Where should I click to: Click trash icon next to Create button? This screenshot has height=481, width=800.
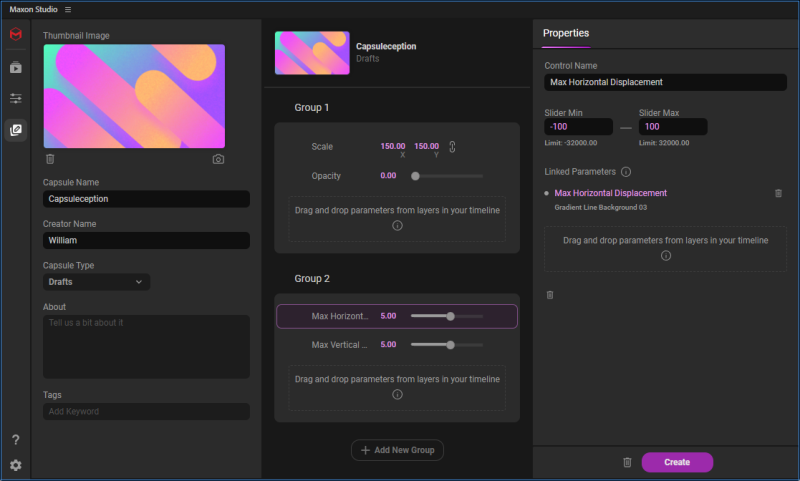[x=628, y=462]
